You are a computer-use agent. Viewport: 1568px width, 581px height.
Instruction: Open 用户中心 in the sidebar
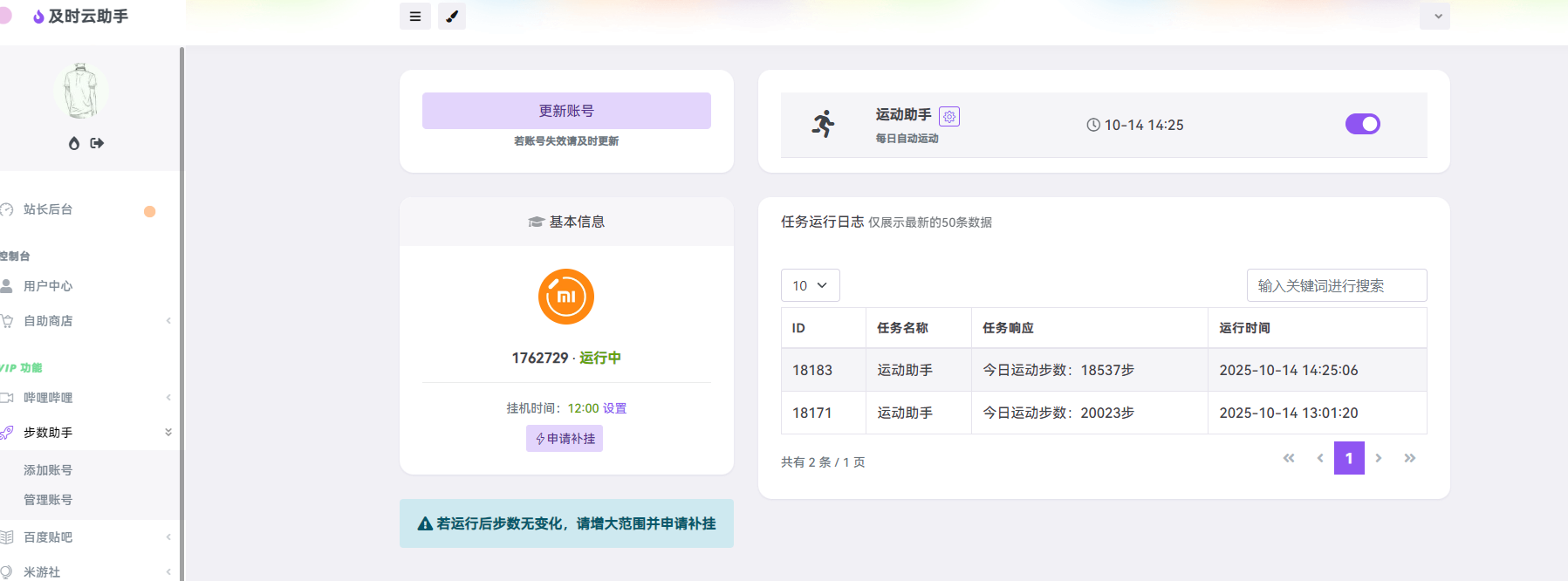tap(48, 286)
